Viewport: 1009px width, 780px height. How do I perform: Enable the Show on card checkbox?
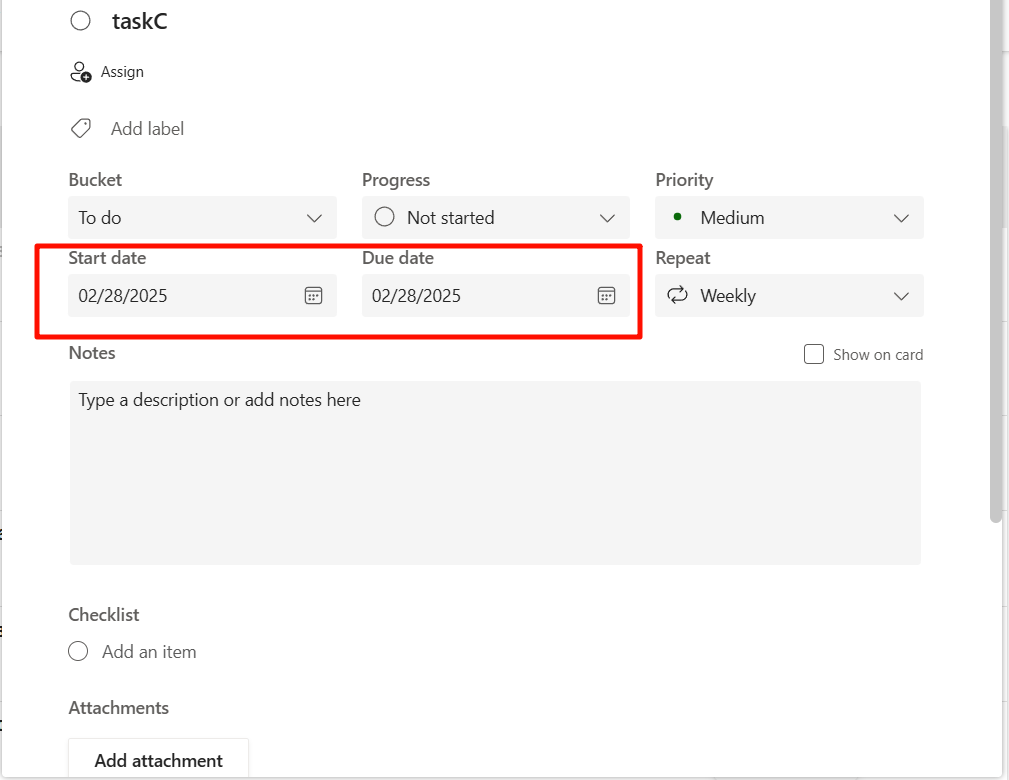coord(813,354)
